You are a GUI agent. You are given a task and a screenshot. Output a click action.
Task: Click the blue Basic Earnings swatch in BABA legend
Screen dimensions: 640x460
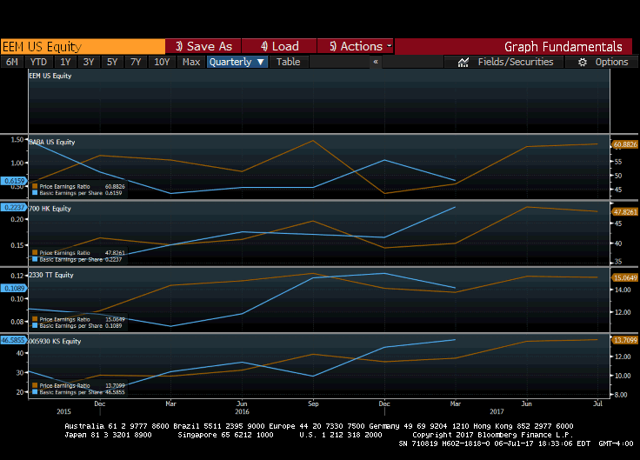tap(35, 193)
